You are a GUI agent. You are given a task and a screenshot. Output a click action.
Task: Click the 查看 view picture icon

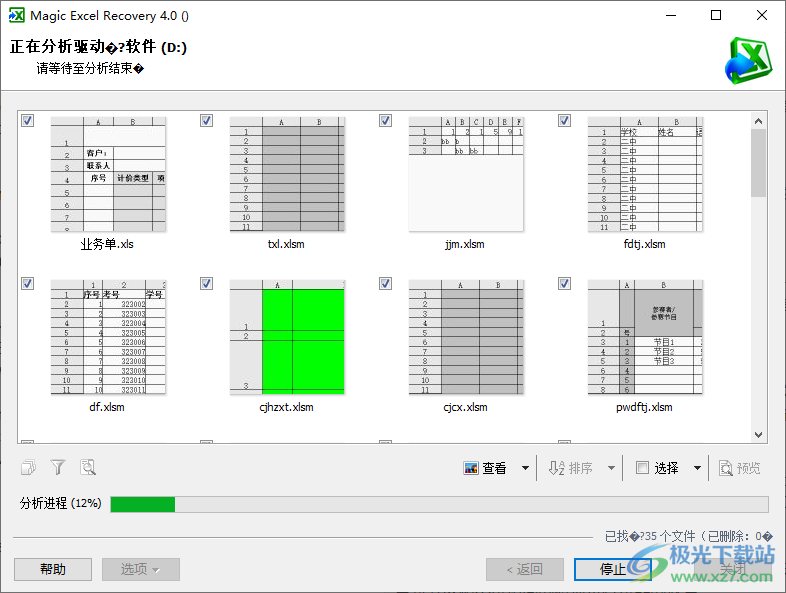(x=471, y=468)
